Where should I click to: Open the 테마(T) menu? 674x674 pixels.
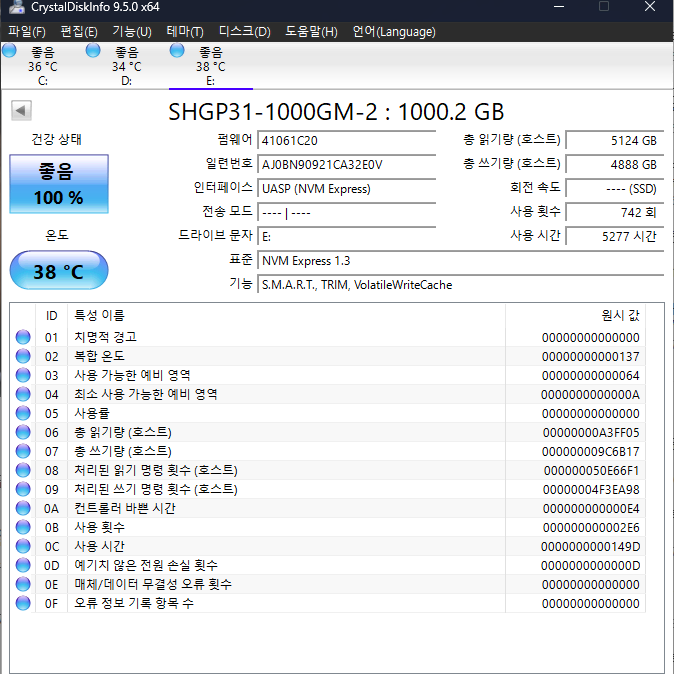(185, 32)
